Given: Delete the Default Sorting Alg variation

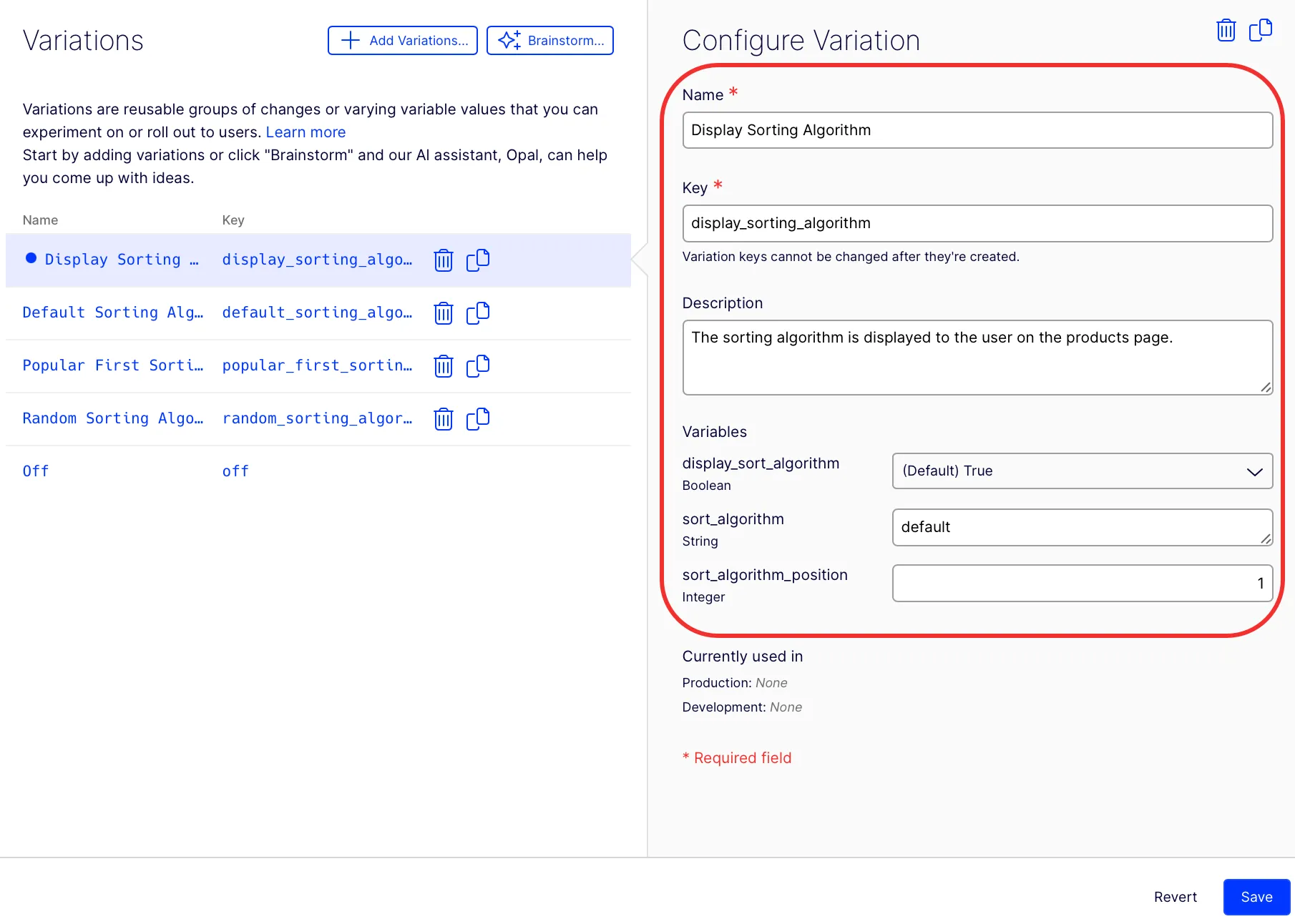Looking at the screenshot, I should point(444,313).
